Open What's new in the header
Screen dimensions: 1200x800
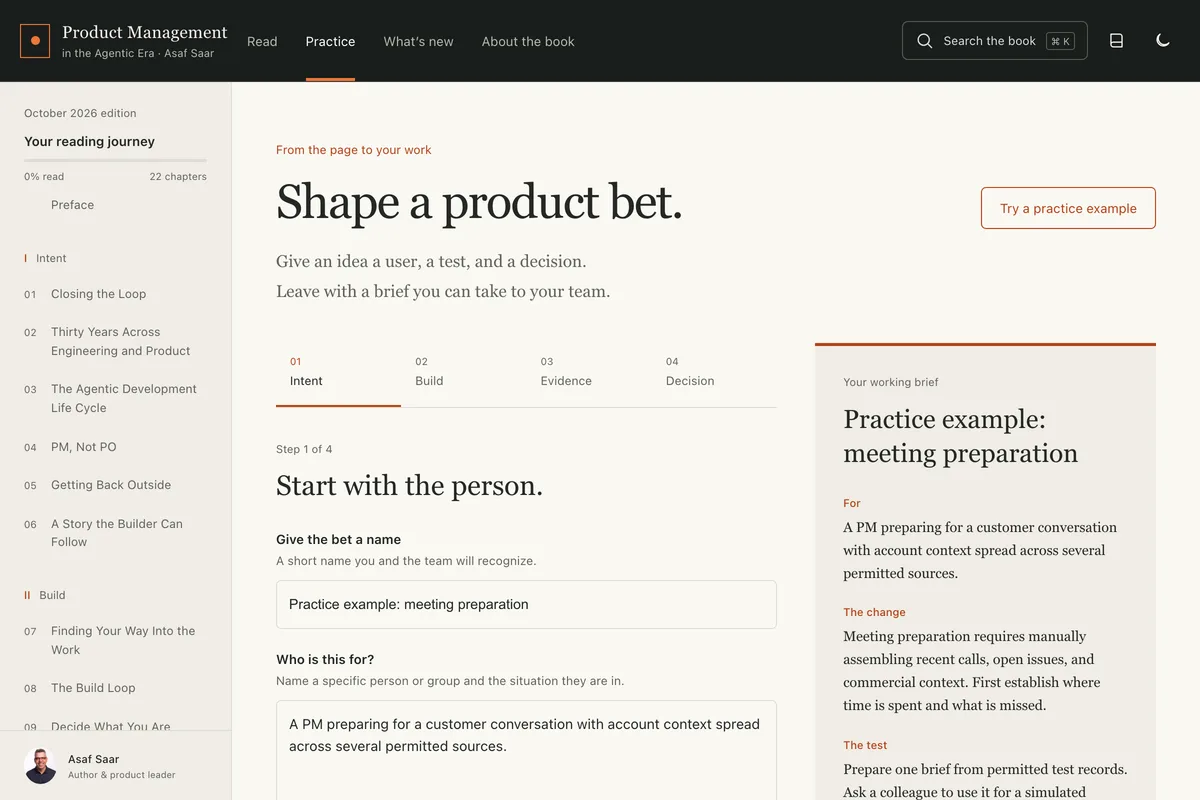point(418,41)
